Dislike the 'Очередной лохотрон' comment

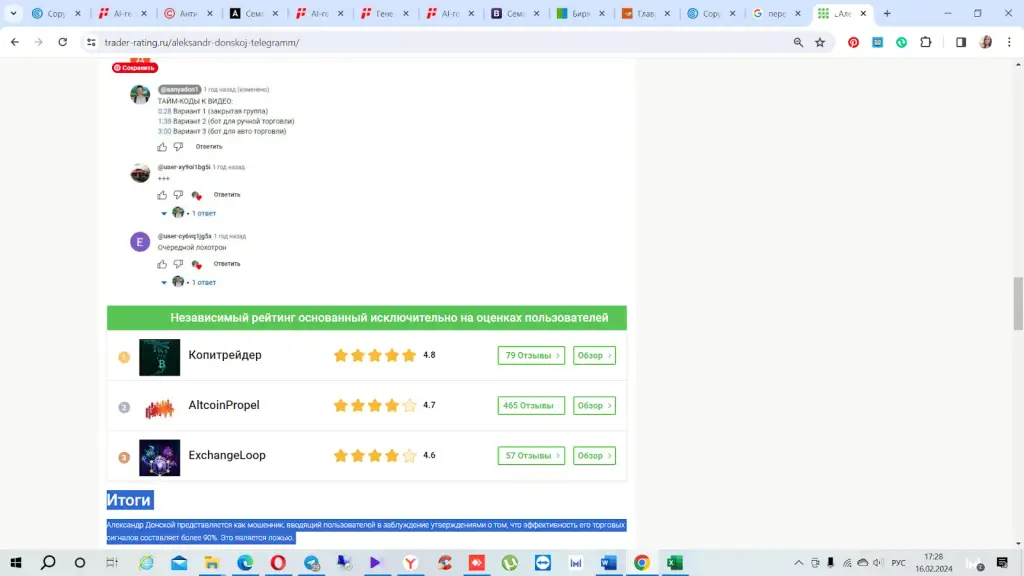click(178, 264)
